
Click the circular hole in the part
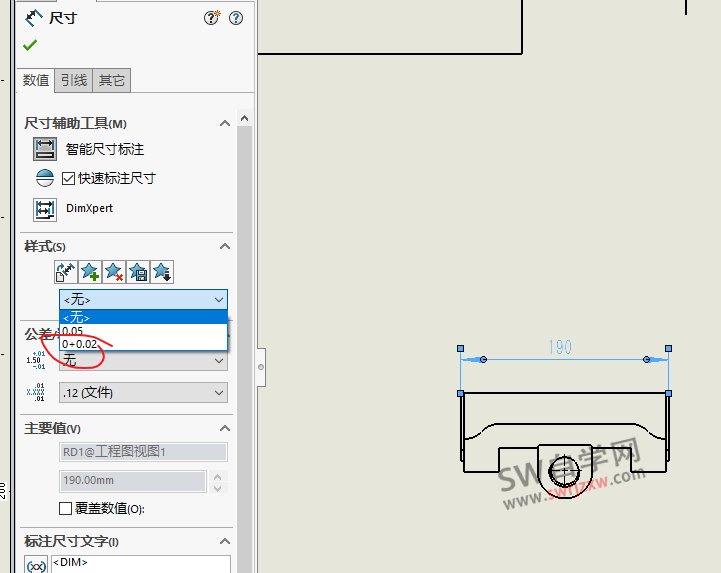(x=564, y=470)
